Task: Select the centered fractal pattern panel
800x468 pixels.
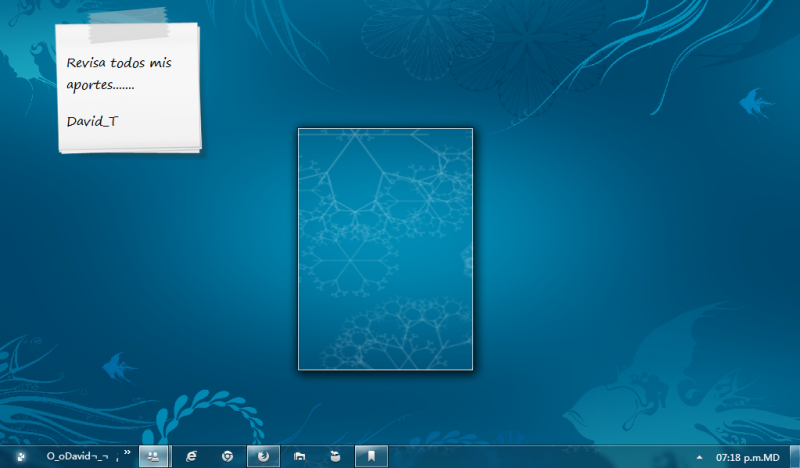Action: 385,249
